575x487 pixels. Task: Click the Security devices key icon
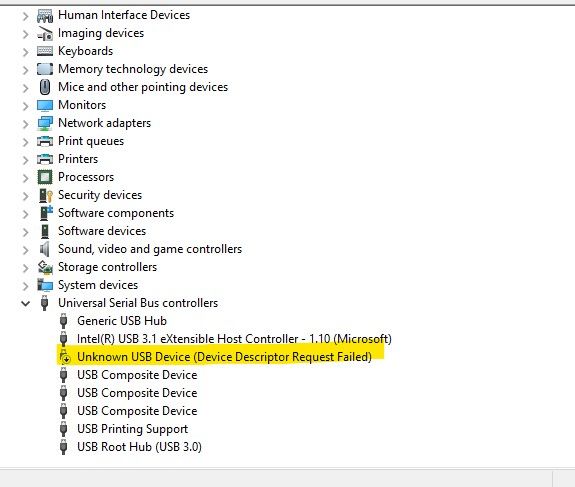tap(45, 195)
